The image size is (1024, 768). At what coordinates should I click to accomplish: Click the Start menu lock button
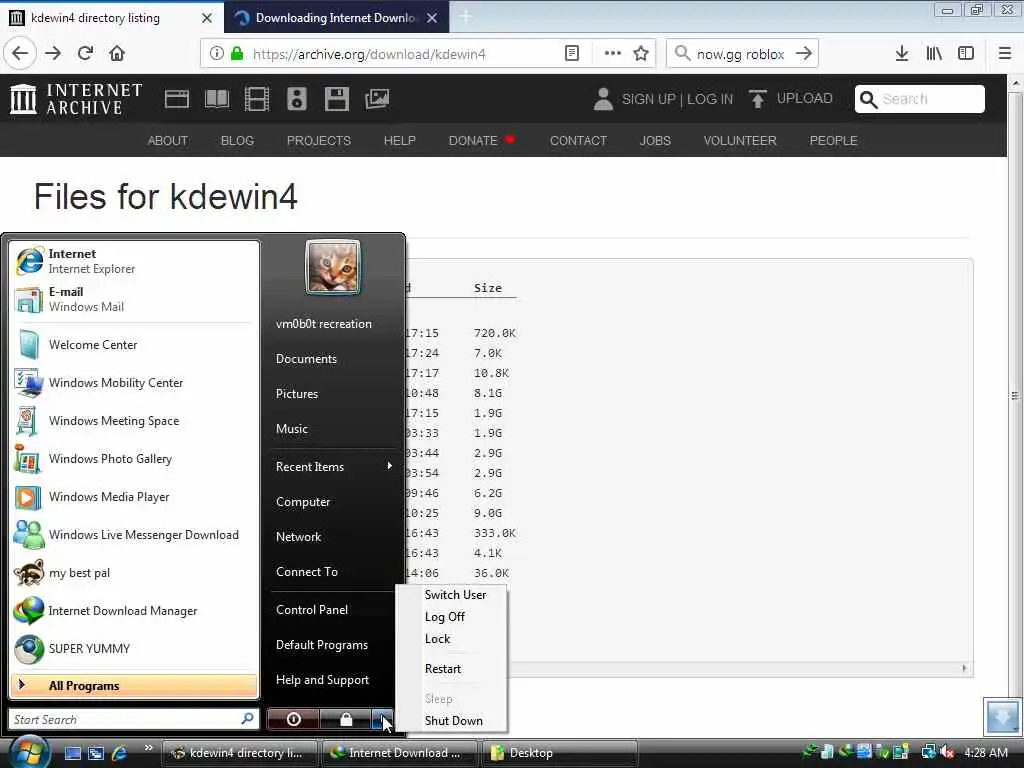[345, 719]
